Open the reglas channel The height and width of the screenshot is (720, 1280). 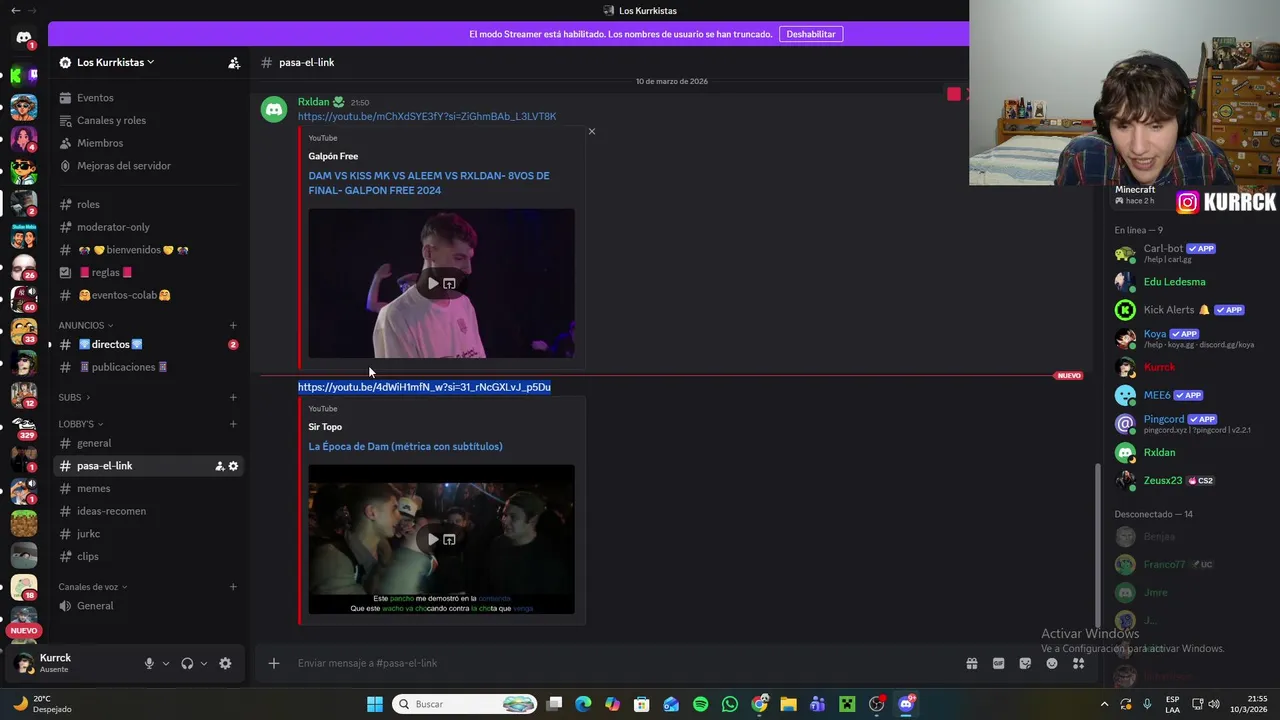click(105, 272)
